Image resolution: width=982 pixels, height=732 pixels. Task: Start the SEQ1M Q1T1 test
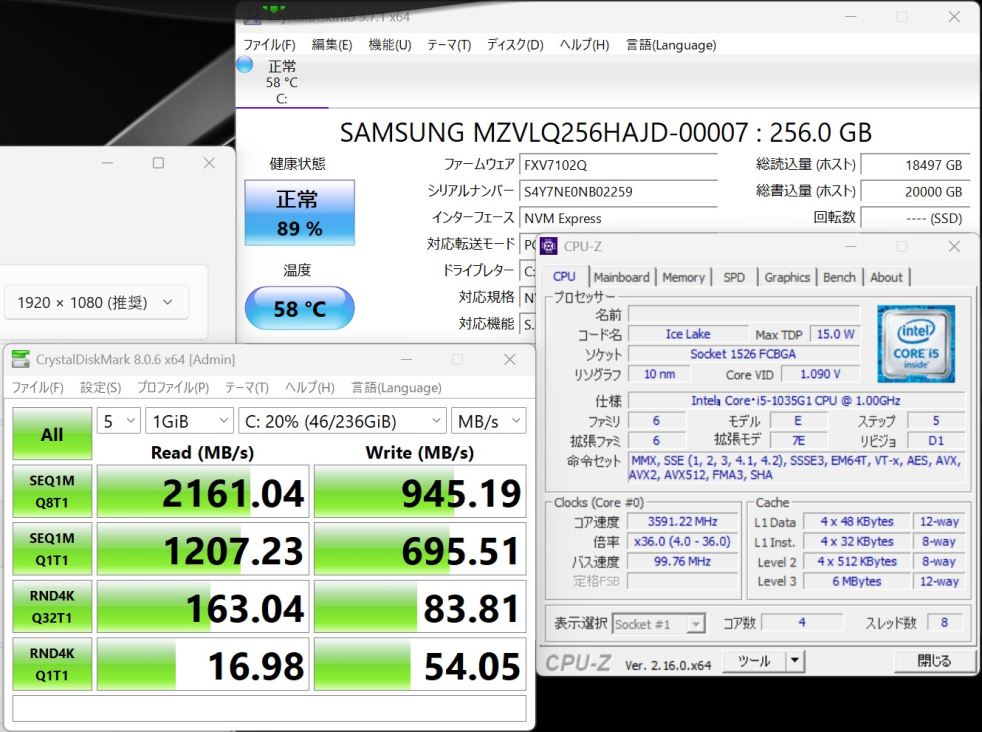(x=52, y=549)
